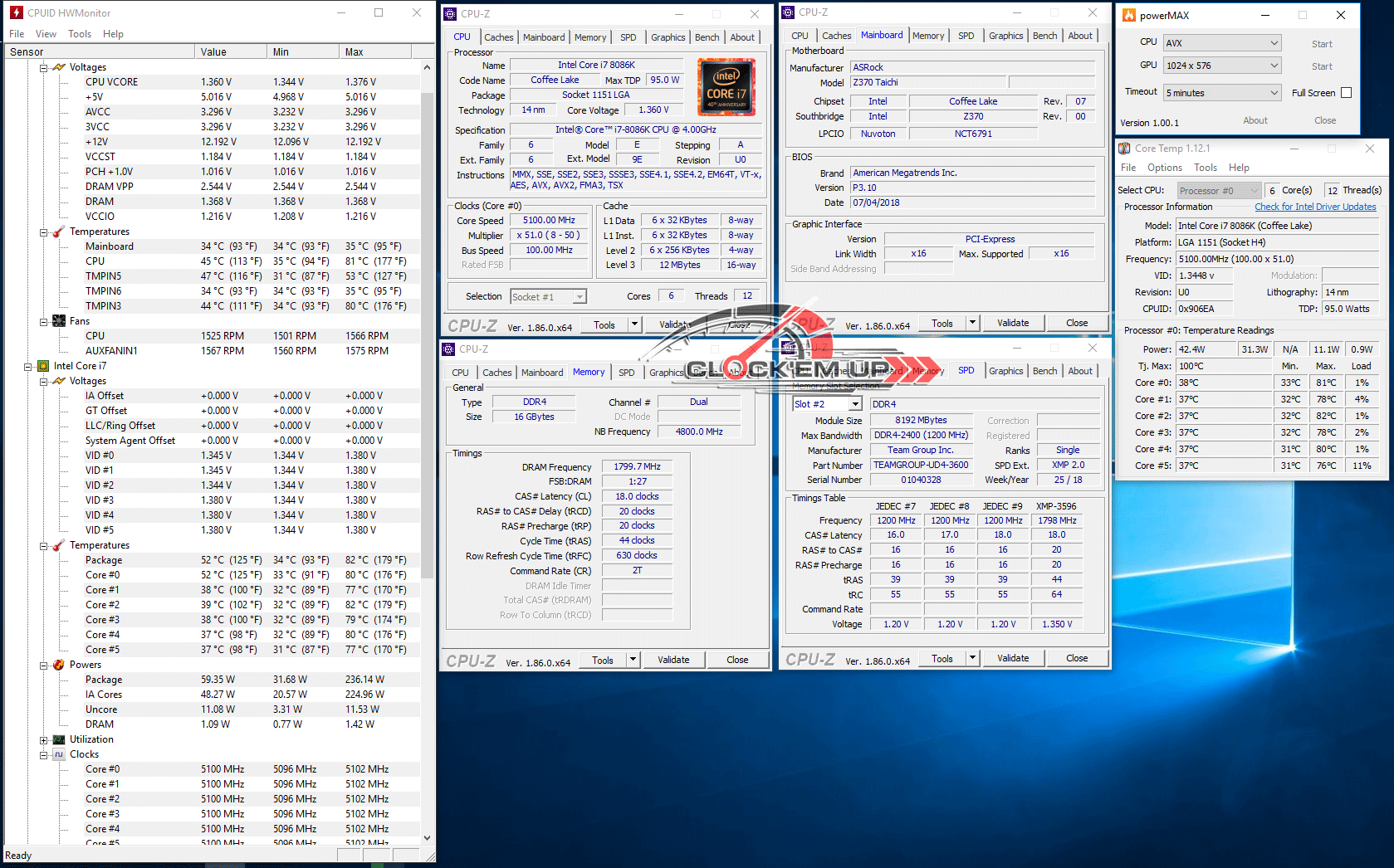Open the View menu in HWMonitor

[x=46, y=34]
